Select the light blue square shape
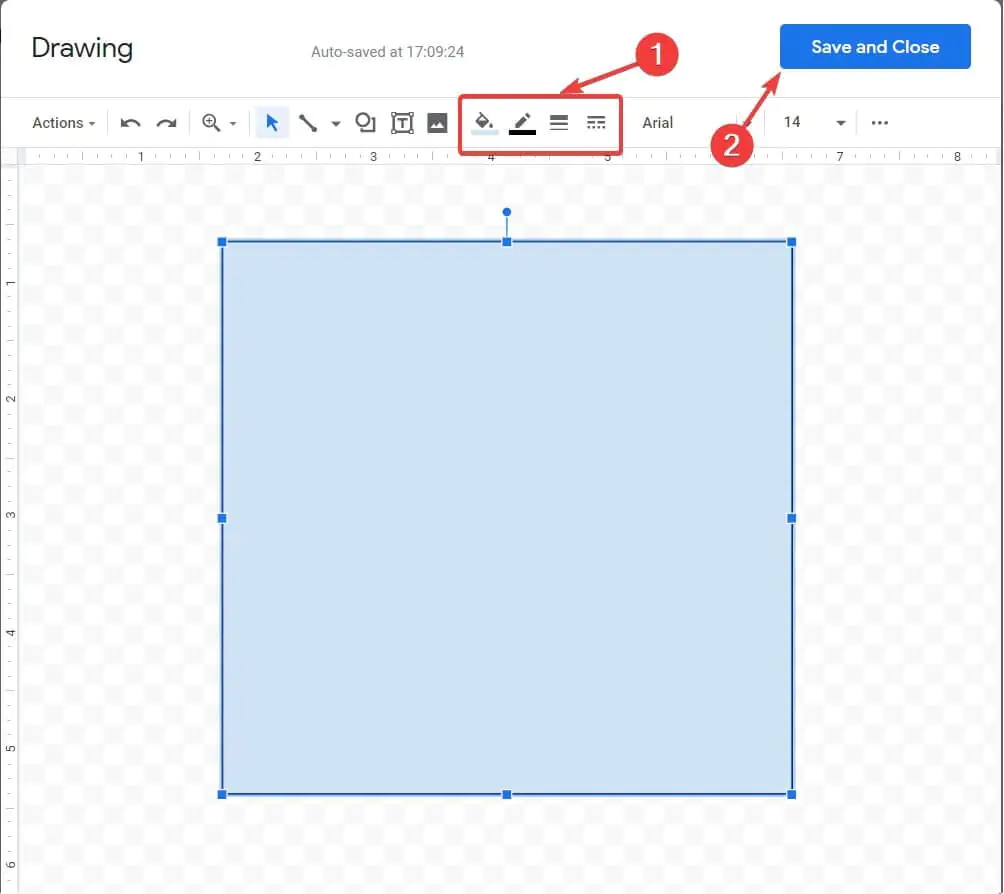Image resolution: width=1004 pixels, height=894 pixels. pyautogui.click(x=506, y=518)
